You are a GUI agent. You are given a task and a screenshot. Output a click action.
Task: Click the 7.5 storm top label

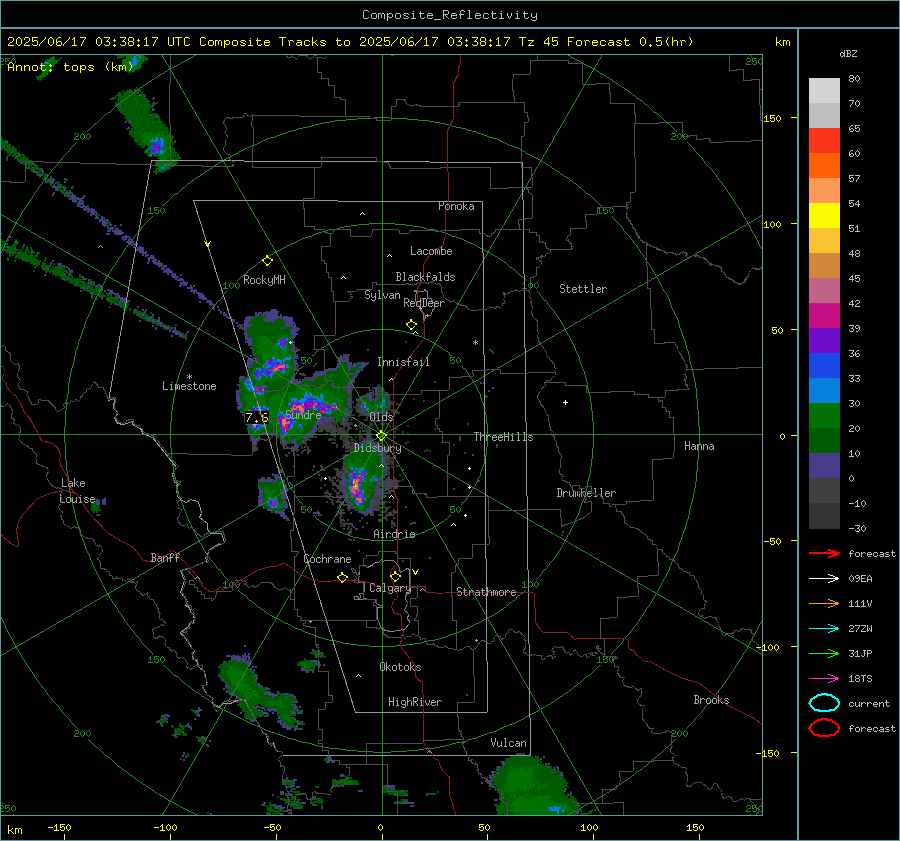coord(257,417)
